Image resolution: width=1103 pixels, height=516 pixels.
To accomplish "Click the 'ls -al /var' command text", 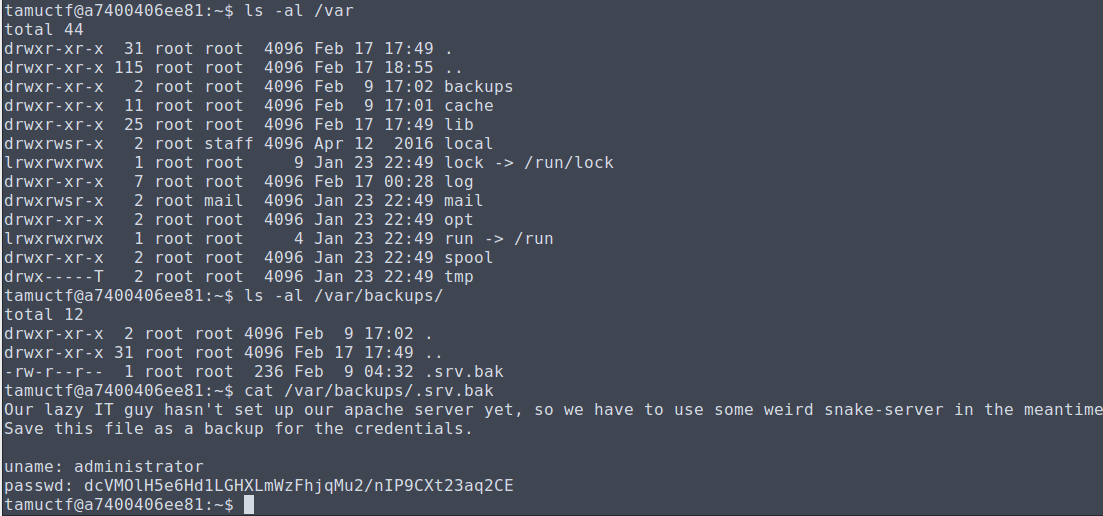I will [x=299, y=11].
